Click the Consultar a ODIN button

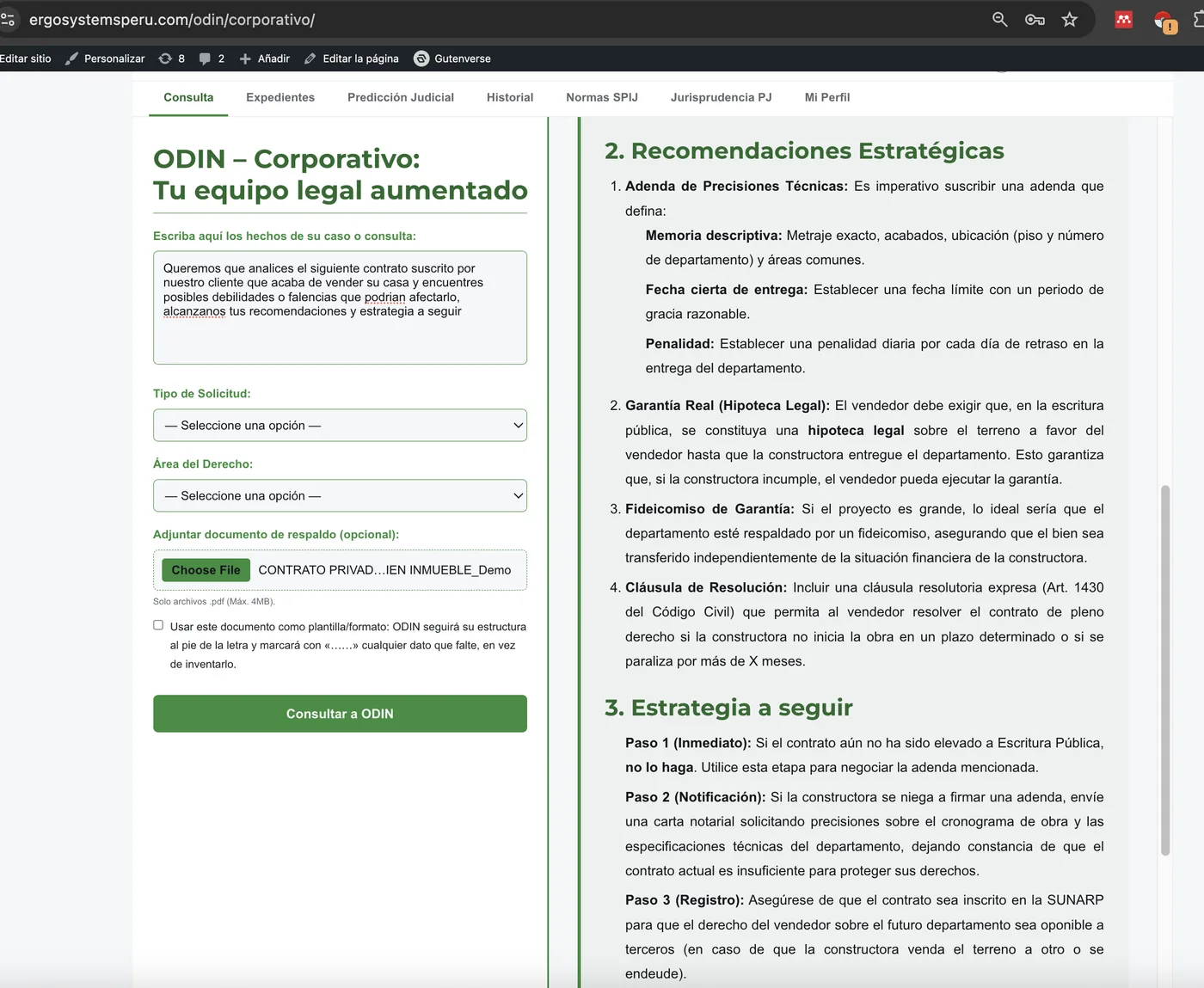point(340,714)
